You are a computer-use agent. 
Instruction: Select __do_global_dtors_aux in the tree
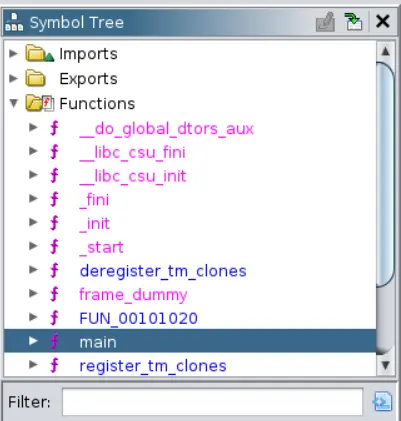pos(167,129)
